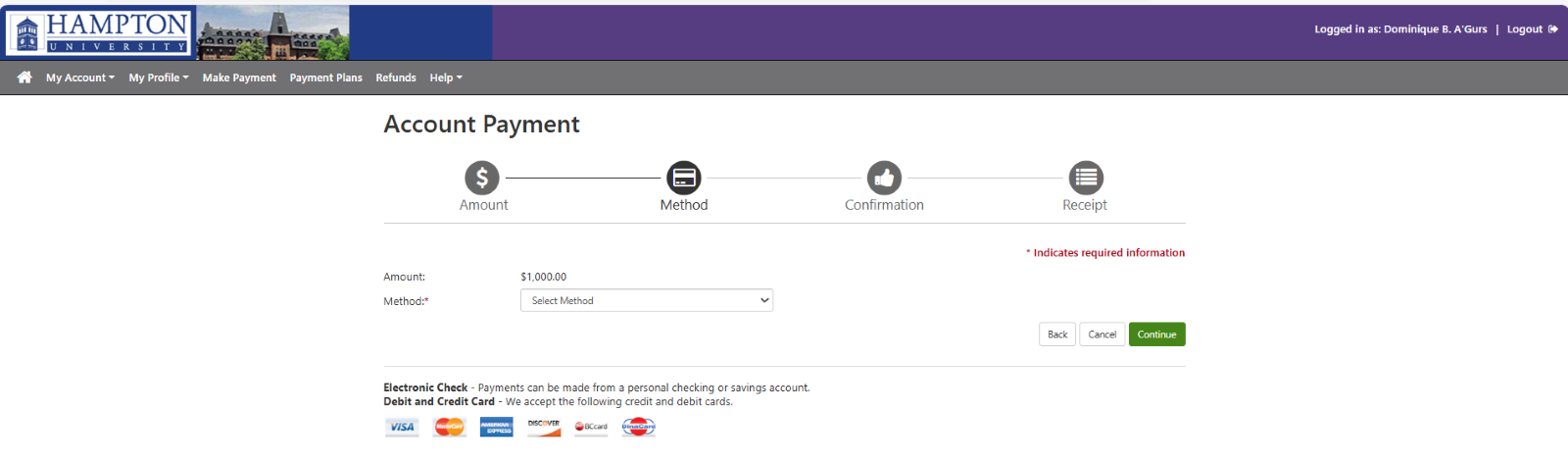Screen dimensions: 1568x463
Task: Expand the Help menu
Action: pos(446,77)
